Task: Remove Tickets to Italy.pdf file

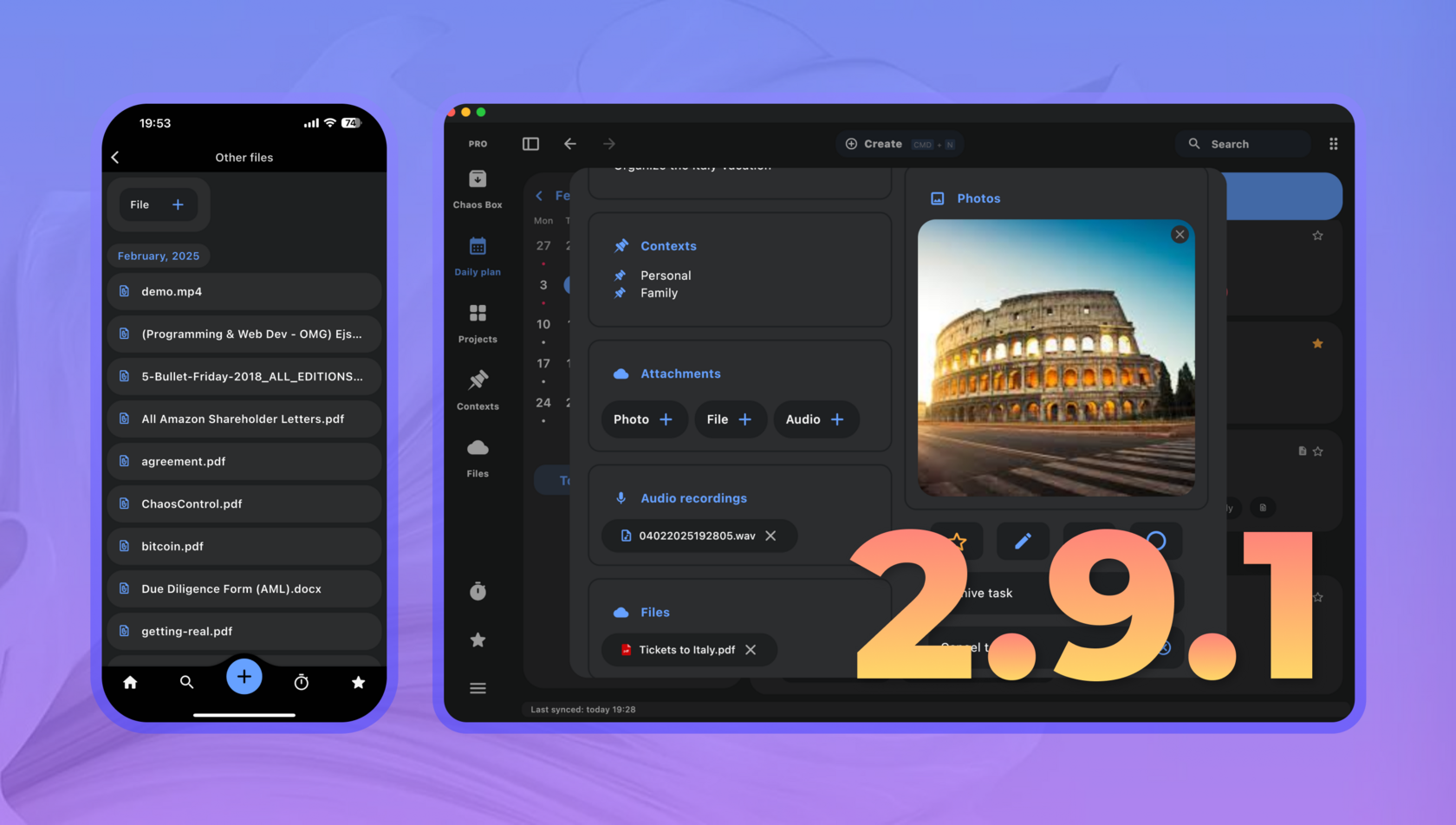Action: (751, 650)
